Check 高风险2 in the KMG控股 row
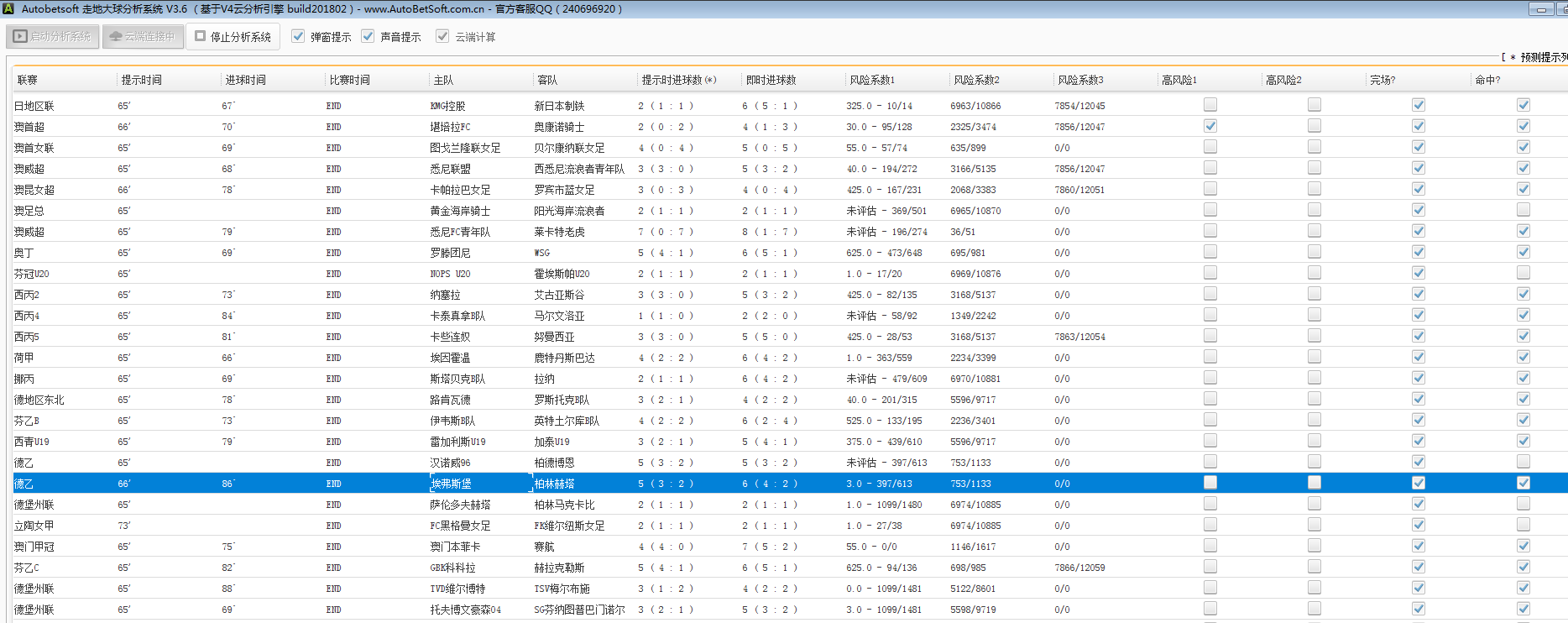The width and height of the screenshot is (1568, 623). pos(1314,105)
